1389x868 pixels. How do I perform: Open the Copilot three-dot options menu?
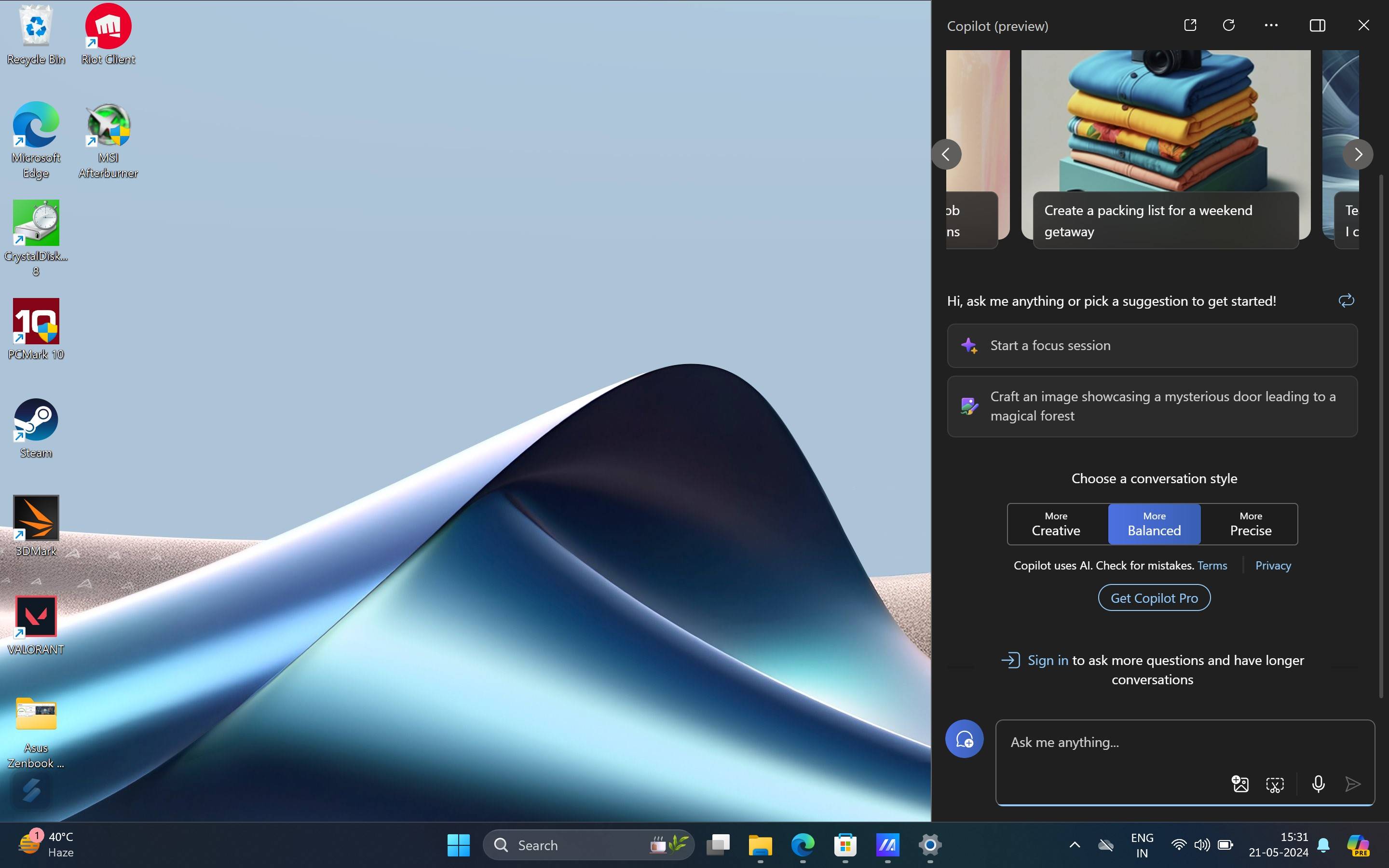coord(1271,25)
